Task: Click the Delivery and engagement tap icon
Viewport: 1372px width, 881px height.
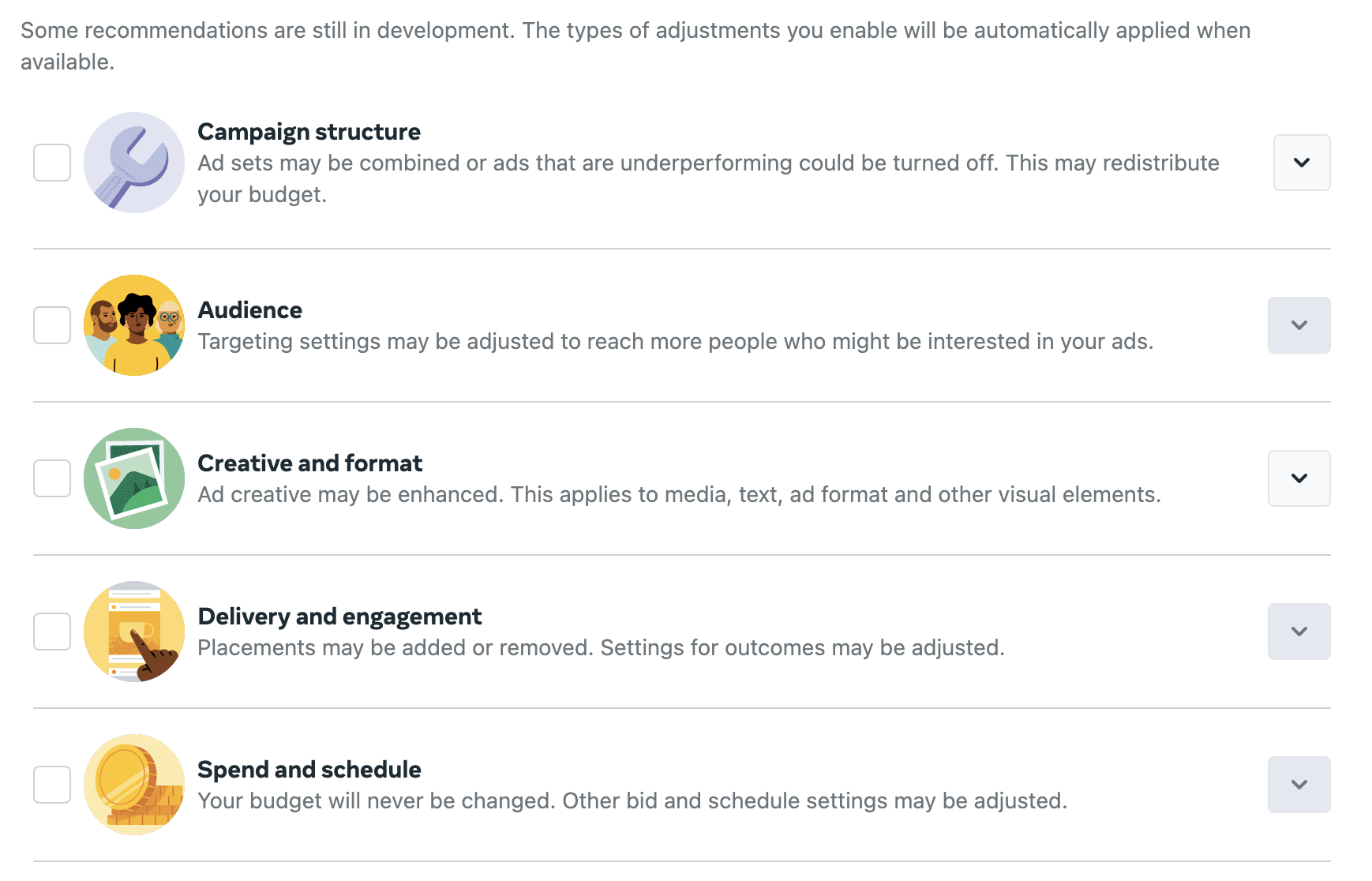Action: click(134, 632)
